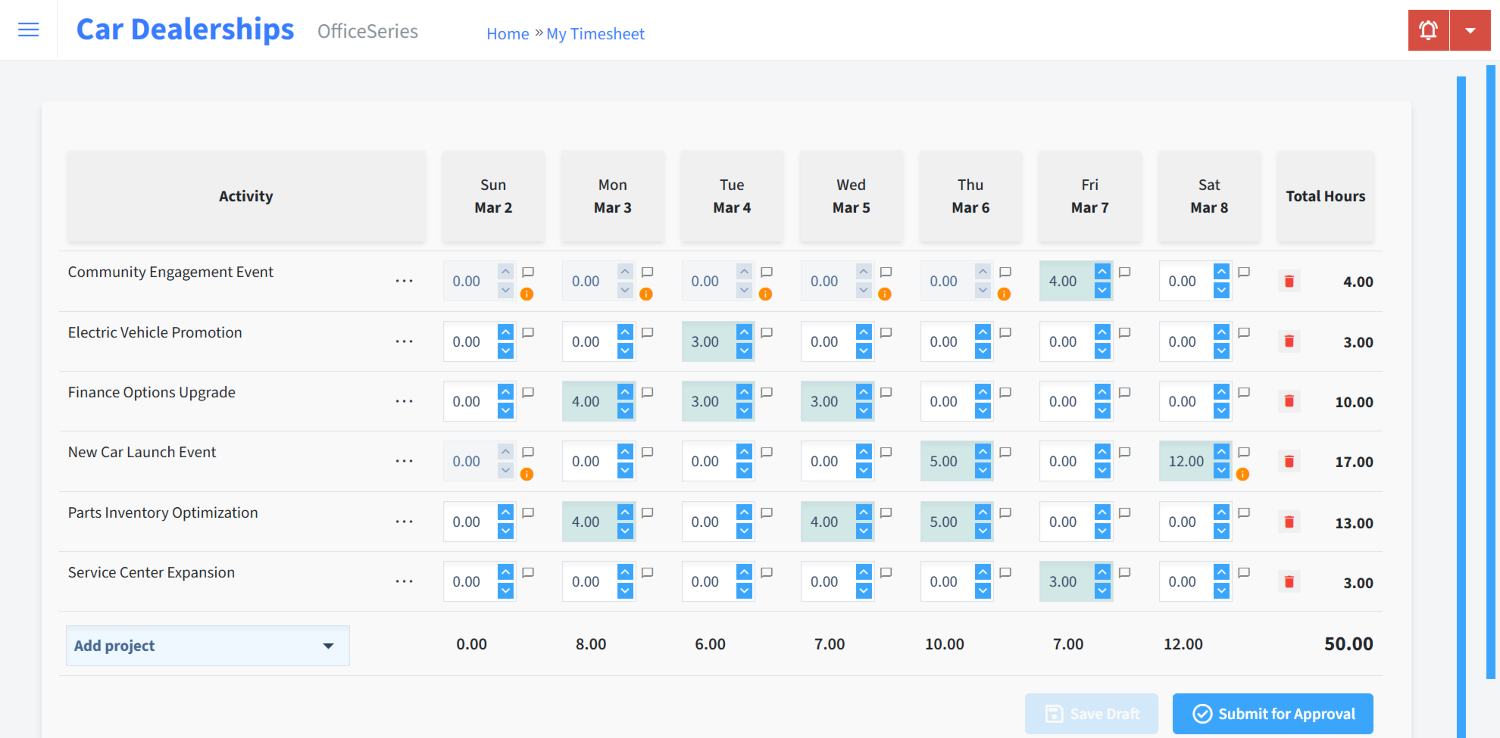Submit the timesheet for approval
This screenshot has height=738, width=1500.
(1272, 713)
